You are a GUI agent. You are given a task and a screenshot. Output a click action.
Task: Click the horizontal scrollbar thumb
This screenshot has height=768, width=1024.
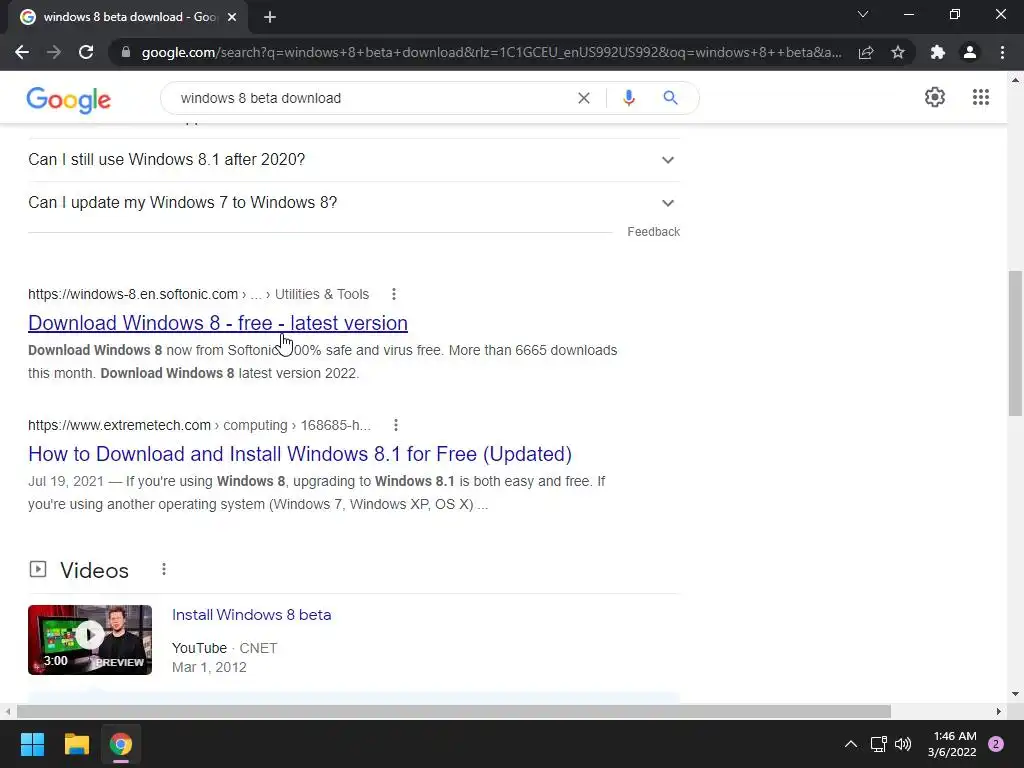point(454,711)
